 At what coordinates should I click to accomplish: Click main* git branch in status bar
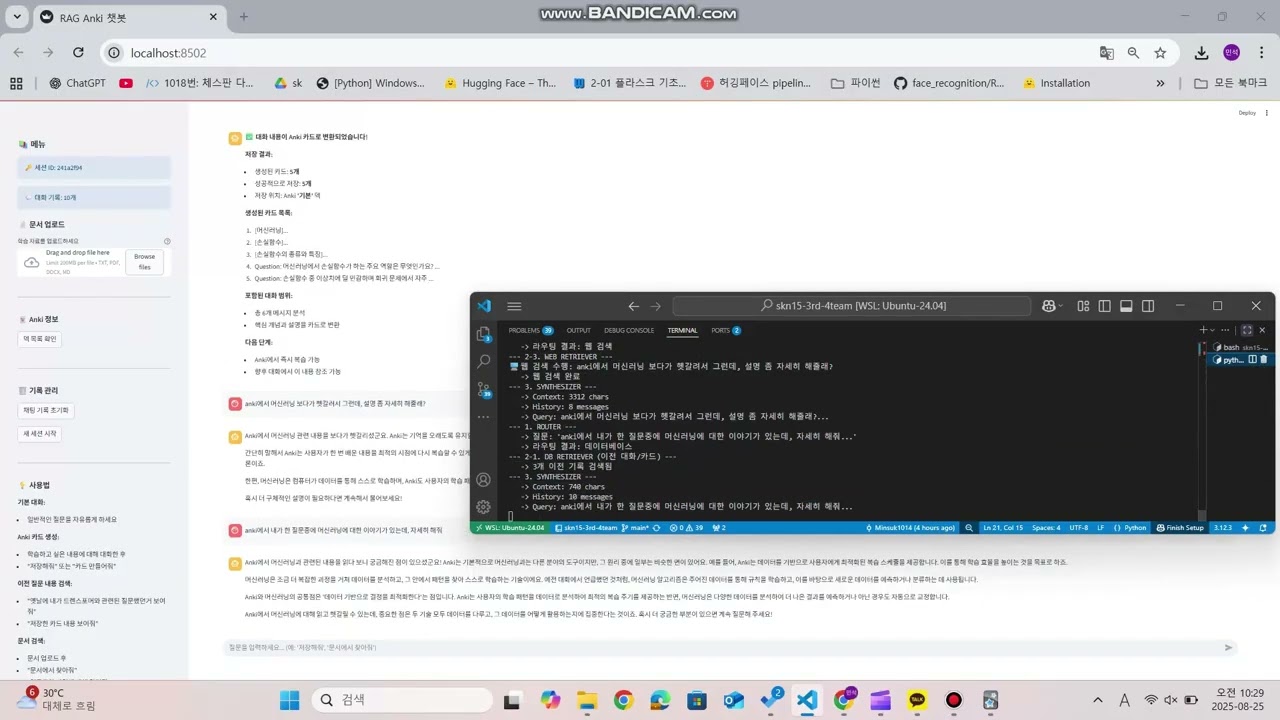[x=635, y=527]
